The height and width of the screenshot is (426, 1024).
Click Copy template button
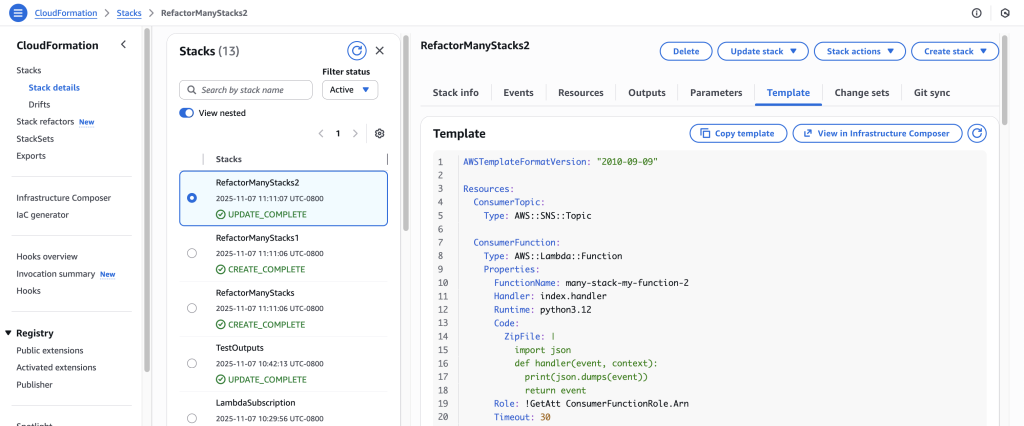738,133
